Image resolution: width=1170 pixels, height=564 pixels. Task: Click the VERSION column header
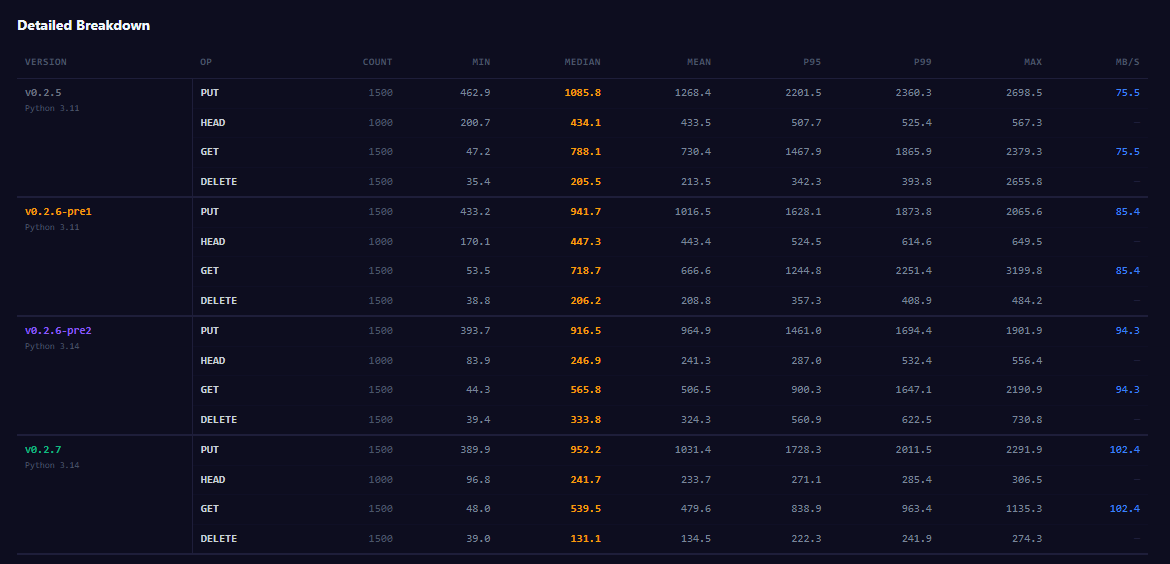46,62
